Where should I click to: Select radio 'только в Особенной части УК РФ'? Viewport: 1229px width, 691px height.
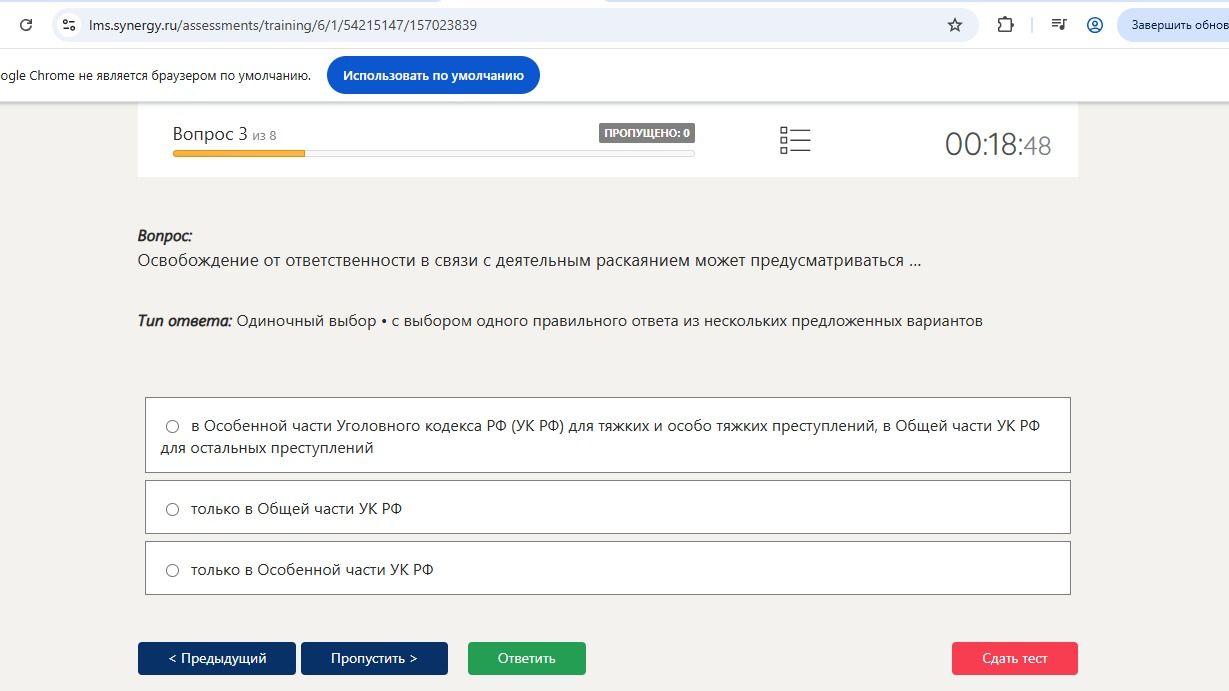click(173, 570)
